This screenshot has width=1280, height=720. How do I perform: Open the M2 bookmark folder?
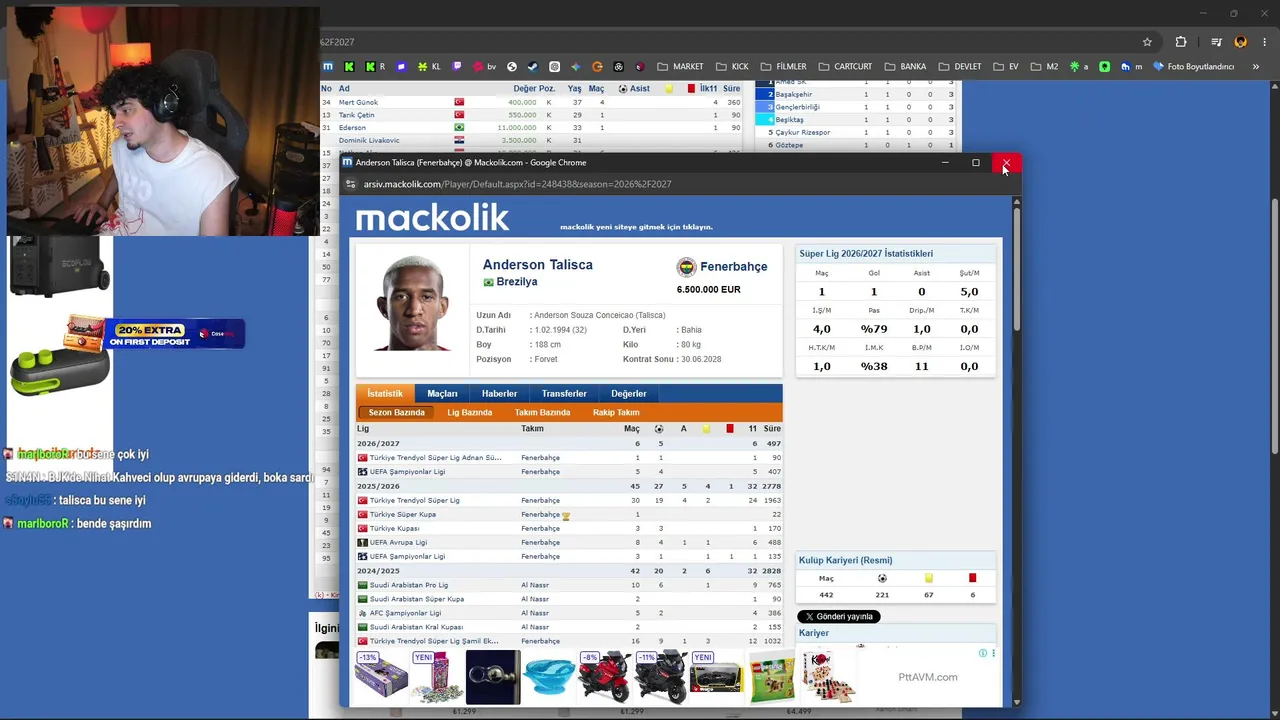[x=1044, y=67]
